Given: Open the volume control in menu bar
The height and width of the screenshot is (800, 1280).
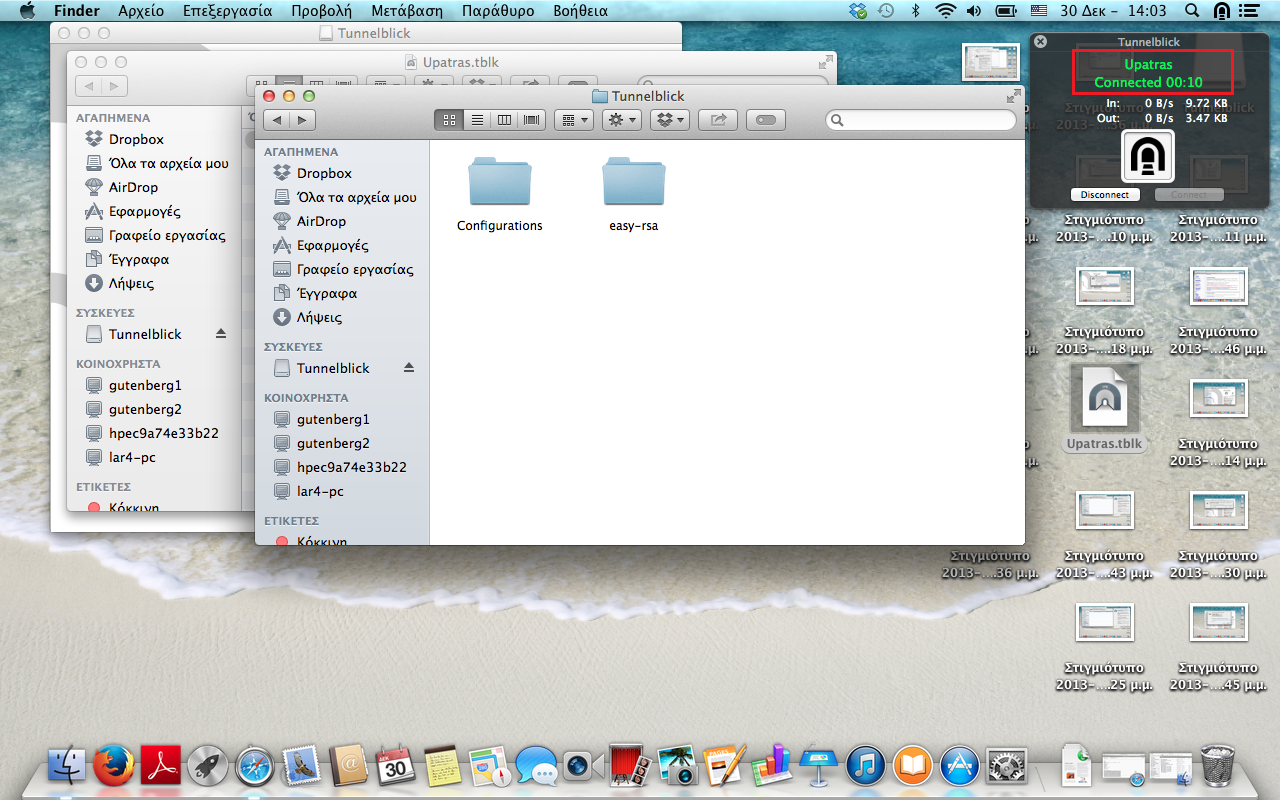Looking at the screenshot, I should coord(974,11).
